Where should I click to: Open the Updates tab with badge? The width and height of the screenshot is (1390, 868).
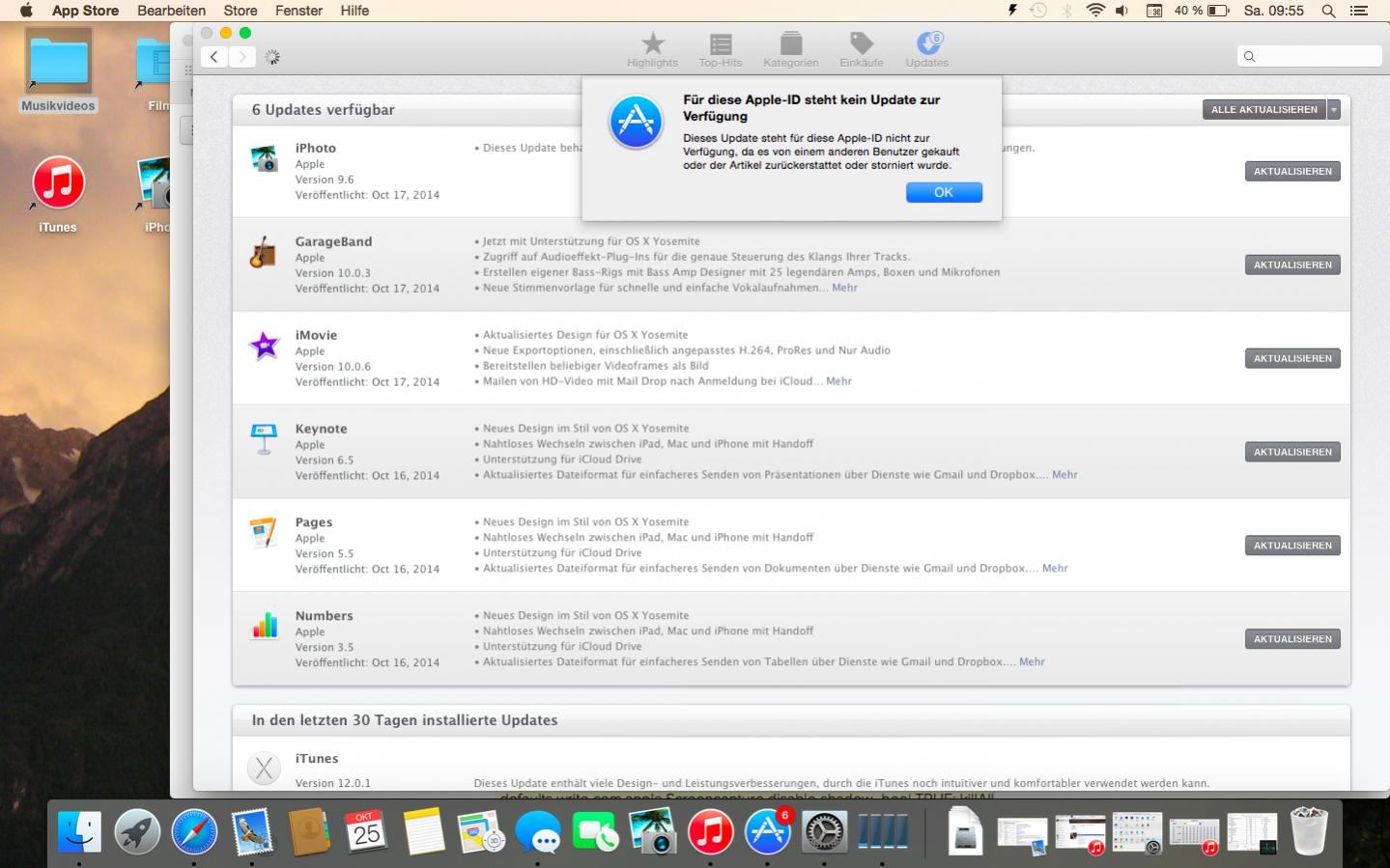pos(927,49)
